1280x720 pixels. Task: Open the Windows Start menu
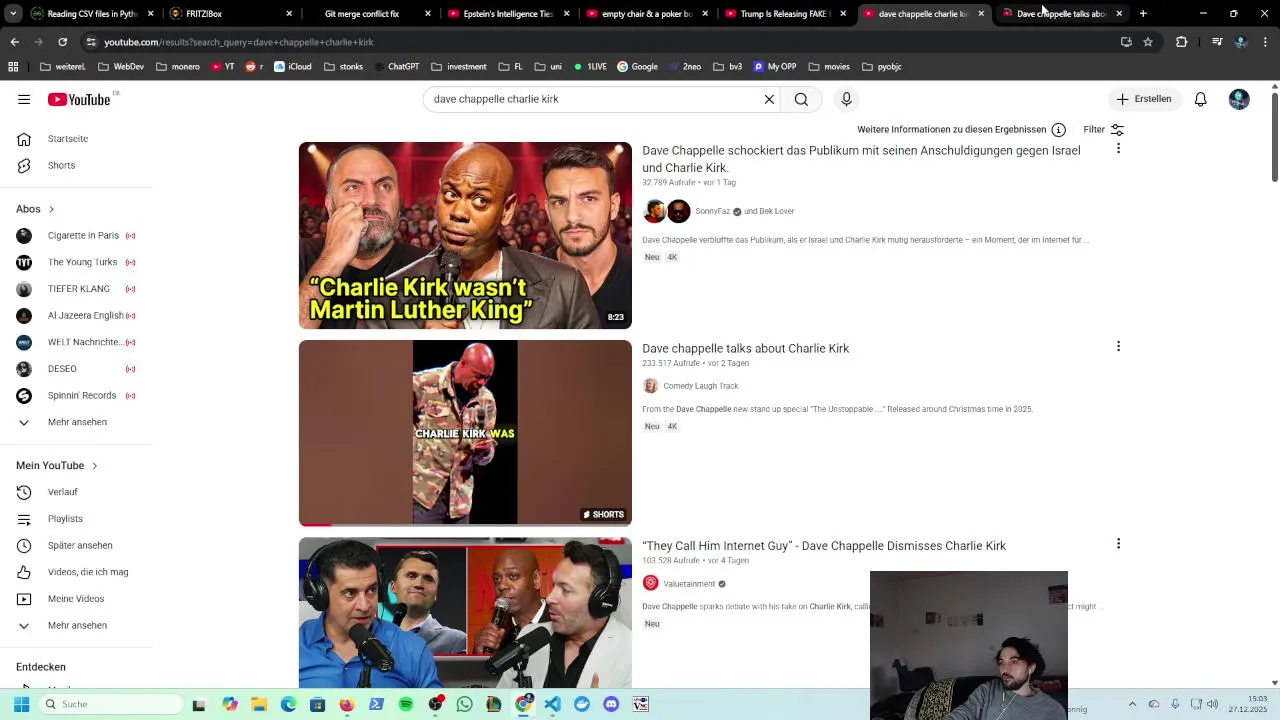click(x=21, y=704)
